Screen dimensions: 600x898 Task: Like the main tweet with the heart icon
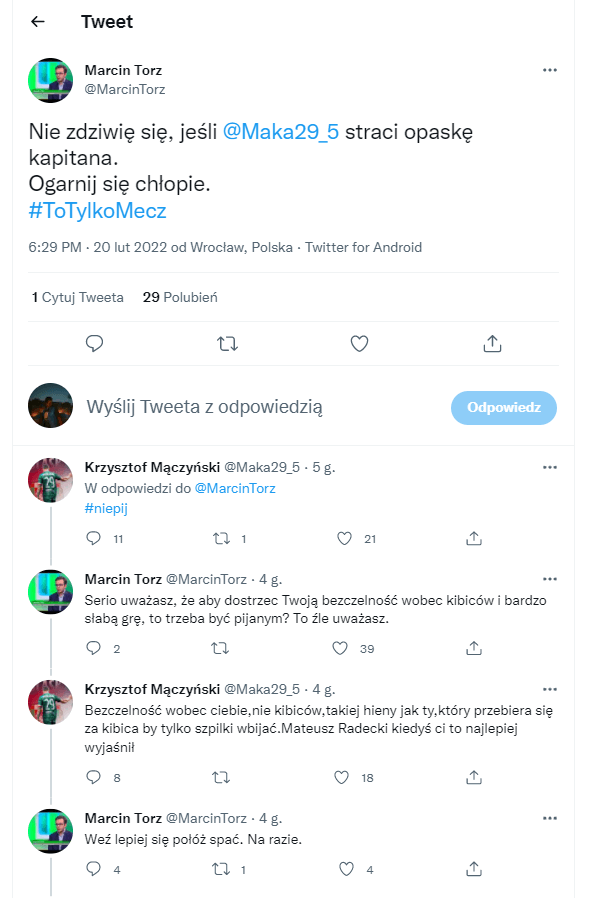click(x=360, y=344)
